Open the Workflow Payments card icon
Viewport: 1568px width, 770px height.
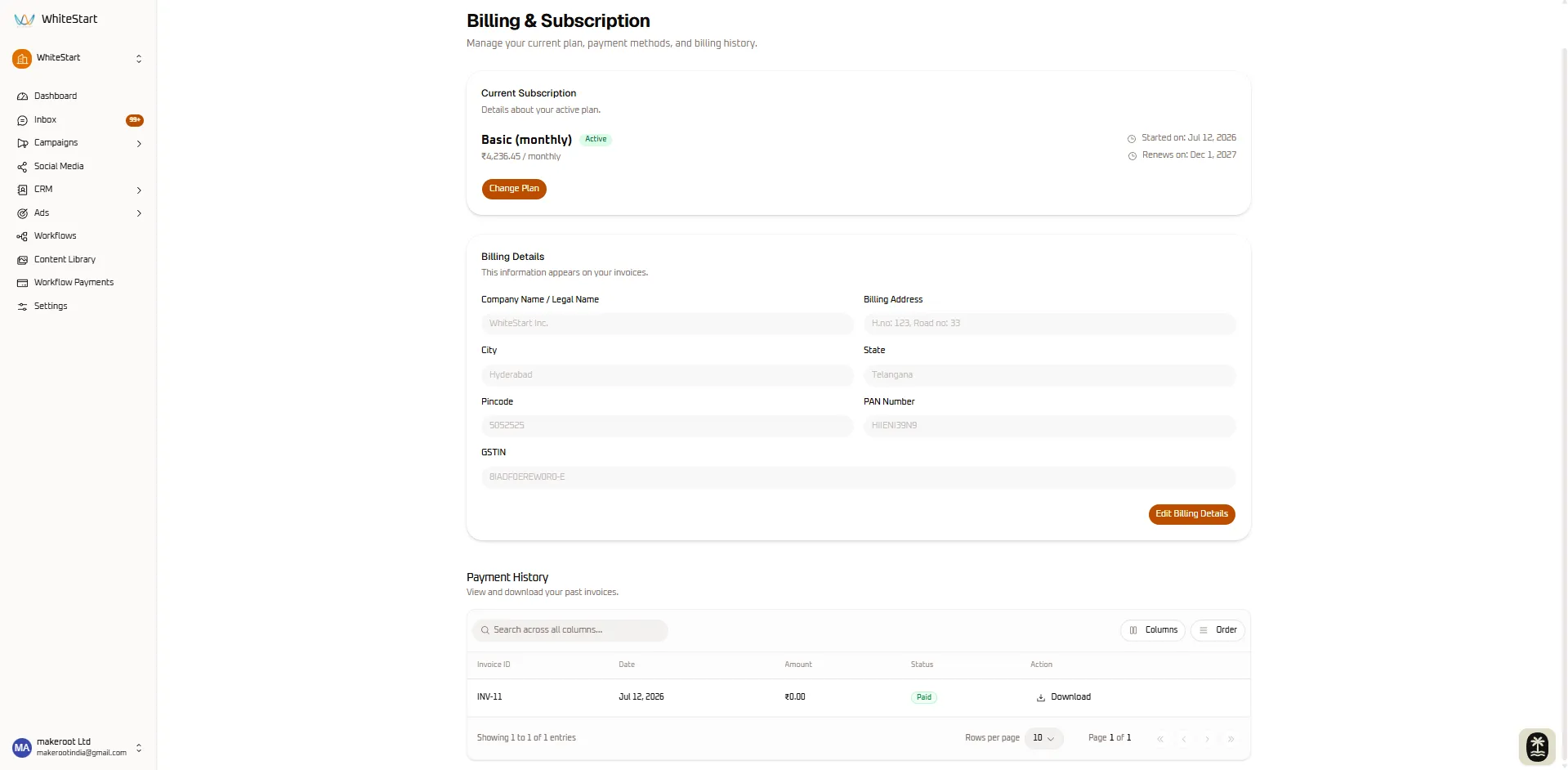point(22,283)
